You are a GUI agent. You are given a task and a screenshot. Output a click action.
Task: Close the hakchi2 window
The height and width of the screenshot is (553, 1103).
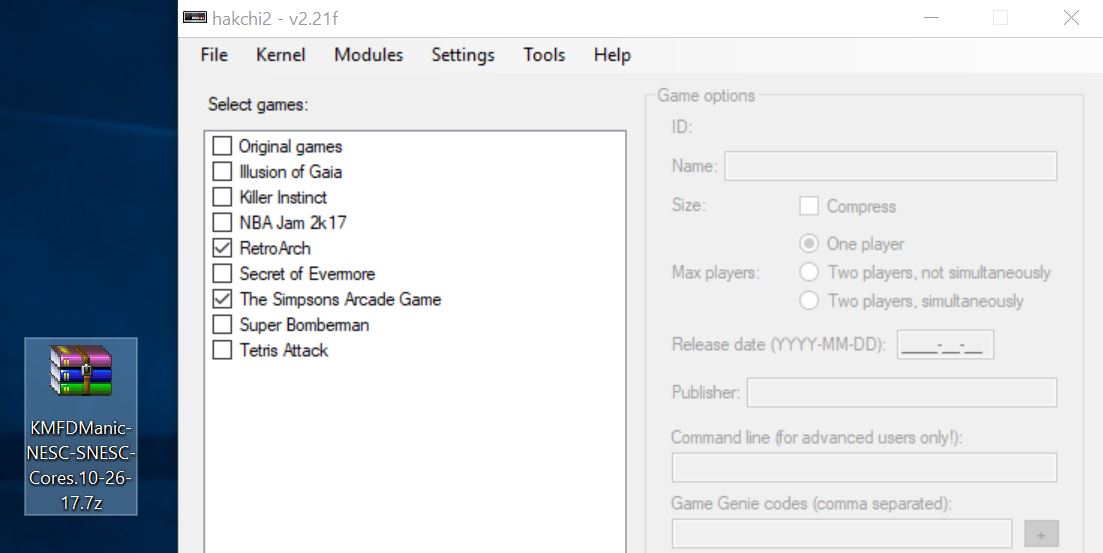pyautogui.click(x=1071, y=18)
